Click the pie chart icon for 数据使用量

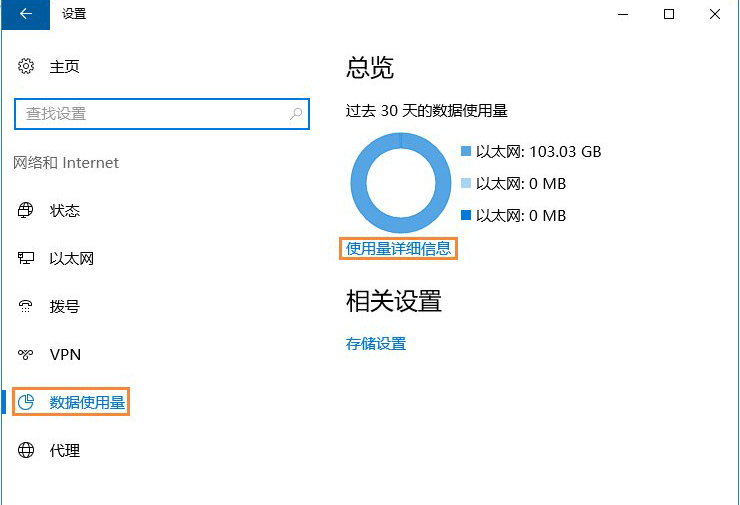point(25,402)
